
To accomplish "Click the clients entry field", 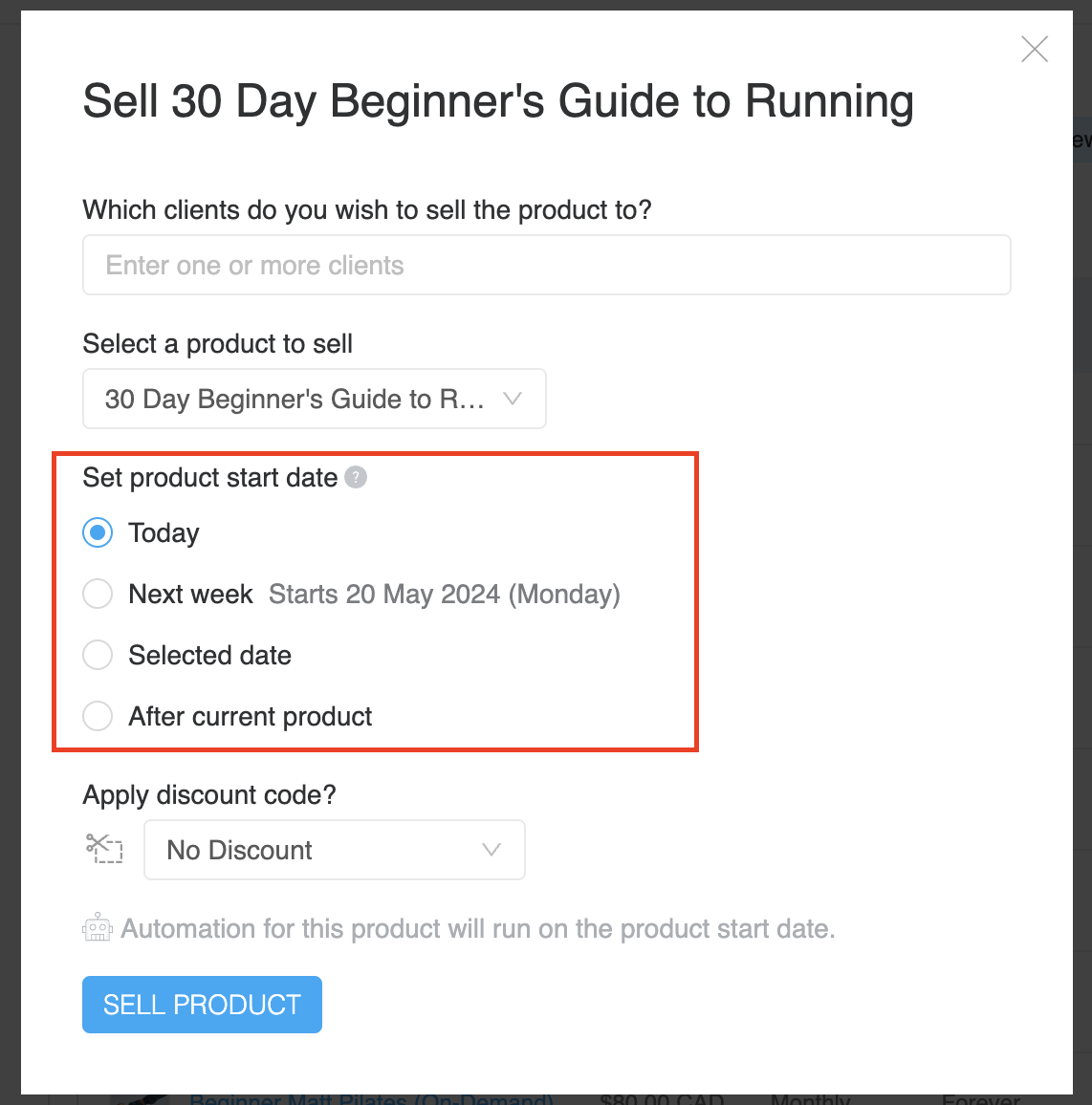I will (546, 265).
